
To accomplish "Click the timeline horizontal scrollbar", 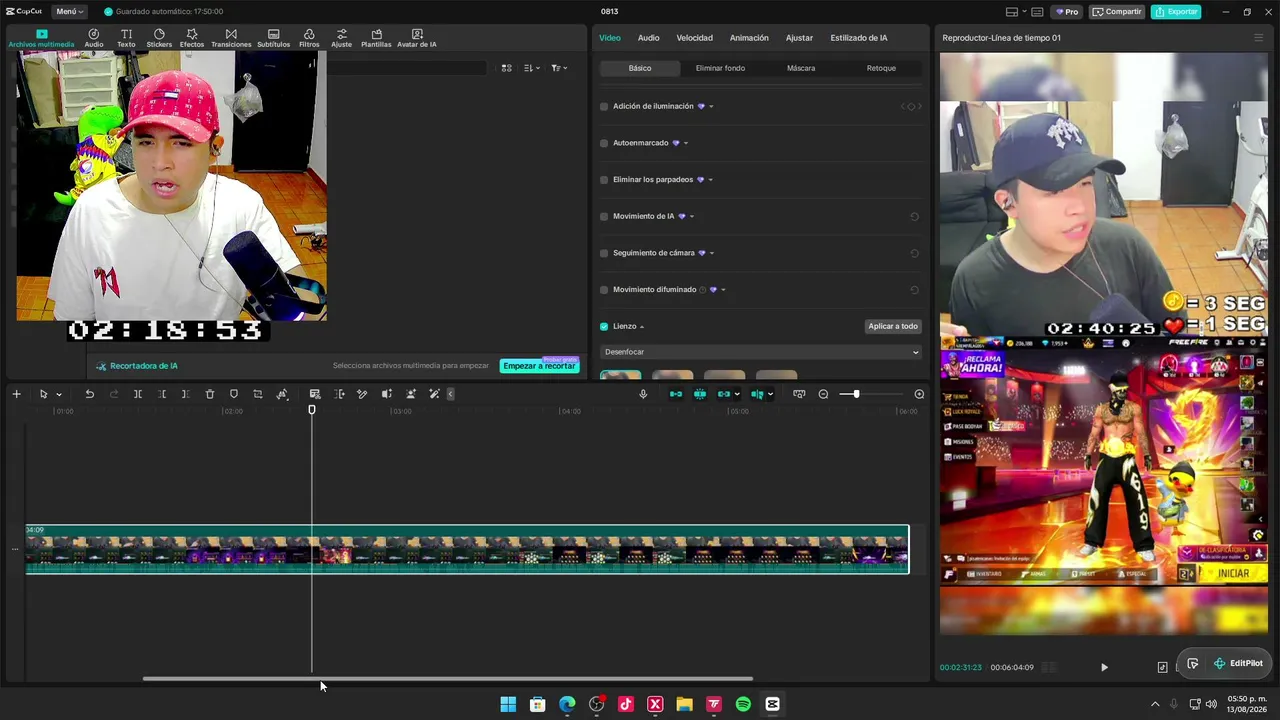I will pos(447,679).
